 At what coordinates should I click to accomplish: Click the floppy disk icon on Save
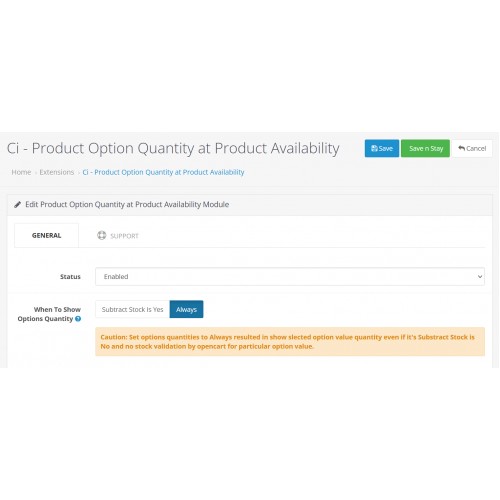pyautogui.click(x=374, y=148)
